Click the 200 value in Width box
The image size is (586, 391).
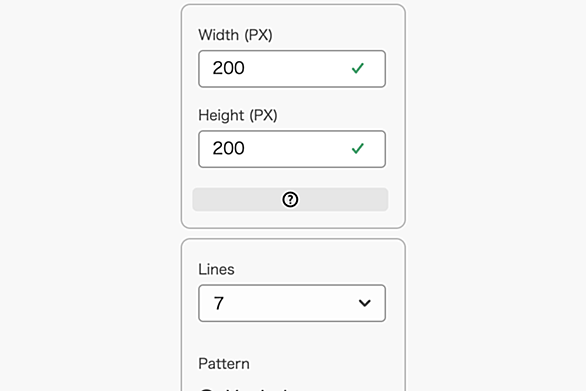tap(228, 68)
